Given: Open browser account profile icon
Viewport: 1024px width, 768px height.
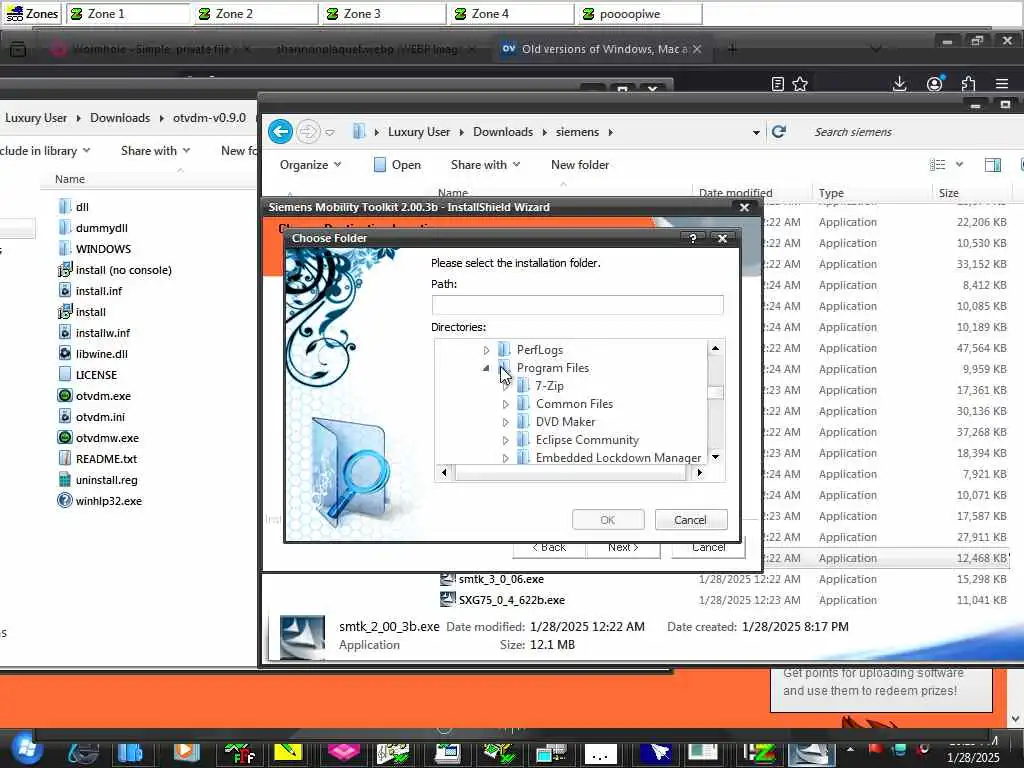Looking at the screenshot, I should 935,84.
